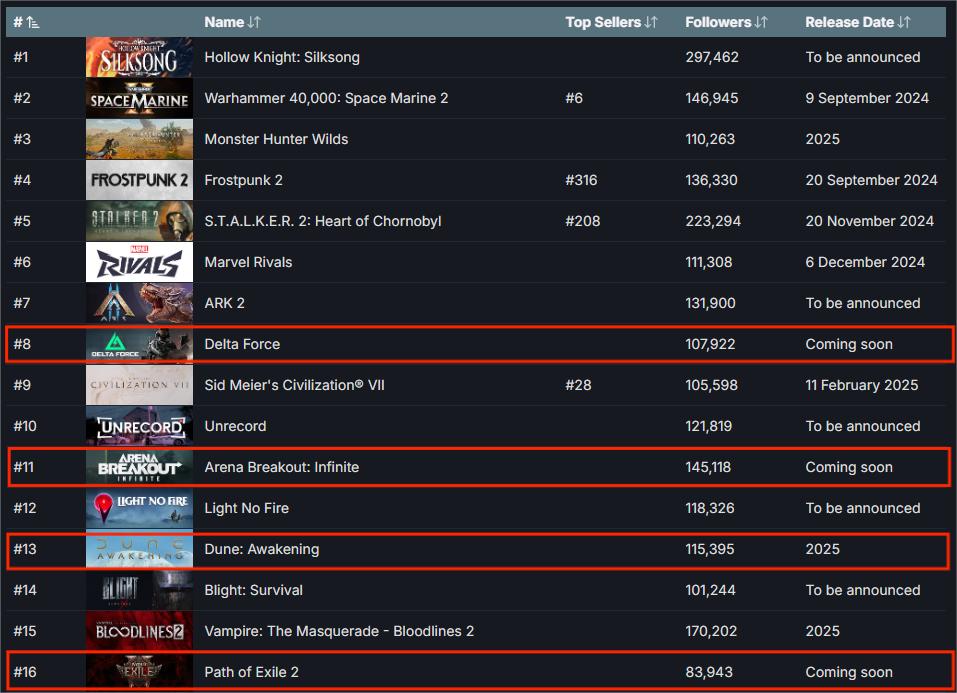Click the Name column sort arrows

pos(255,23)
